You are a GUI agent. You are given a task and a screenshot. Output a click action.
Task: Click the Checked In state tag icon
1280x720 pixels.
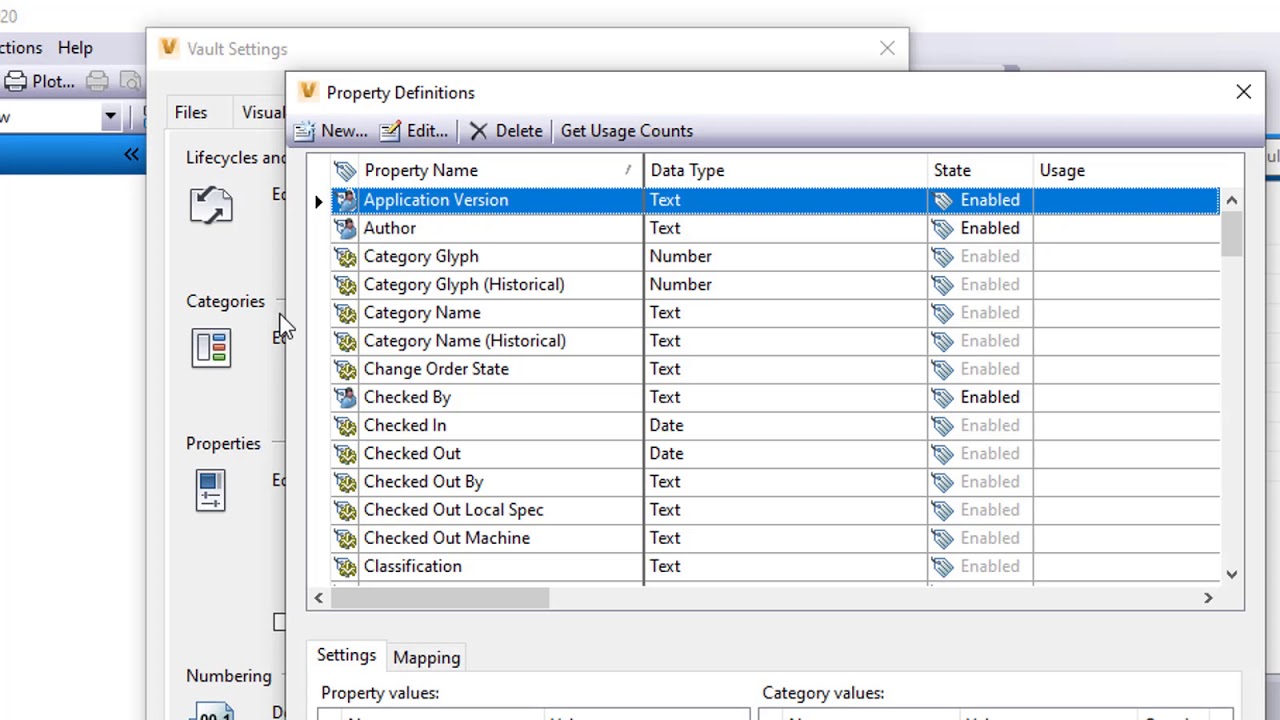pos(942,425)
